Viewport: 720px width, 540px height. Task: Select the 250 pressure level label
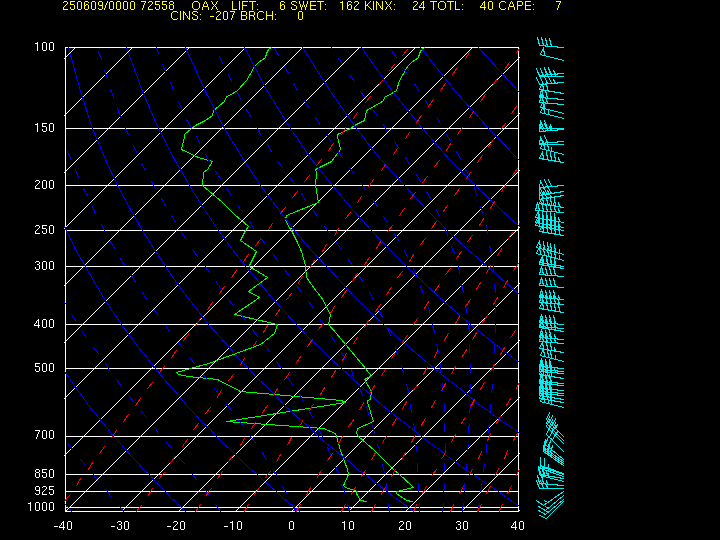pyautogui.click(x=44, y=229)
